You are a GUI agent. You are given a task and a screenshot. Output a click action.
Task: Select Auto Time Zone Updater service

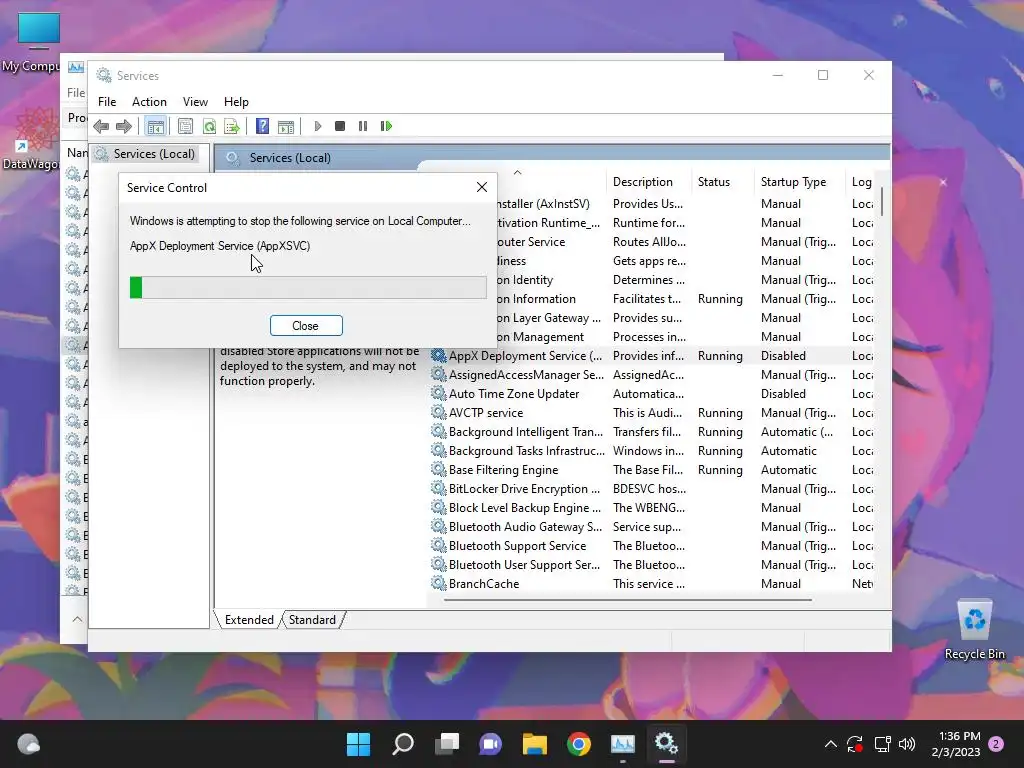click(652, 394)
